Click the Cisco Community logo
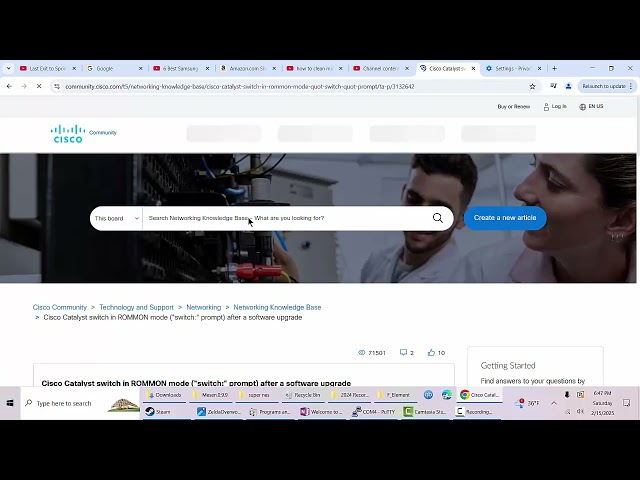 click(x=83, y=133)
